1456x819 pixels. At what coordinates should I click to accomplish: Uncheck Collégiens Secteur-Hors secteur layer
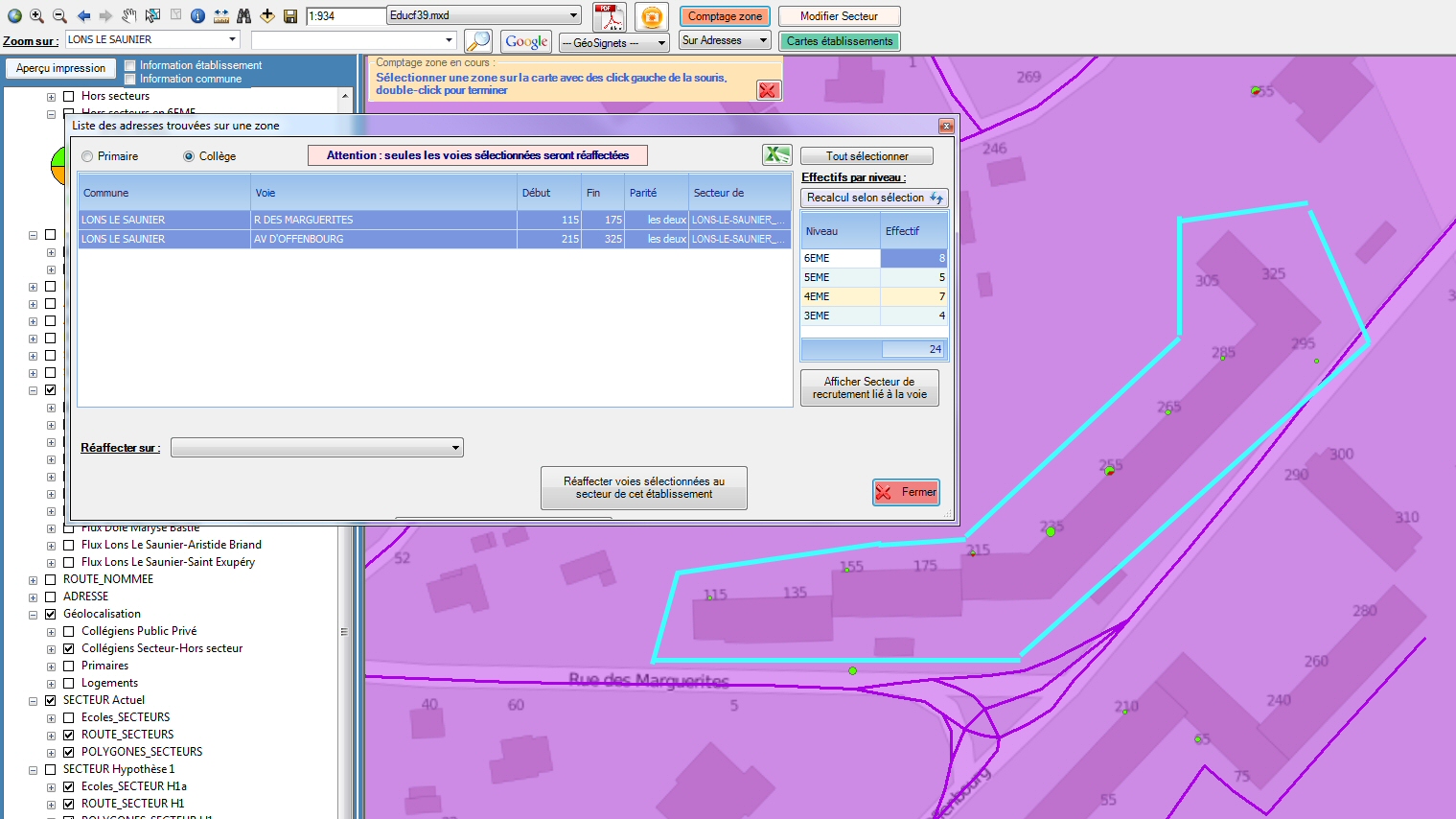click(69, 648)
